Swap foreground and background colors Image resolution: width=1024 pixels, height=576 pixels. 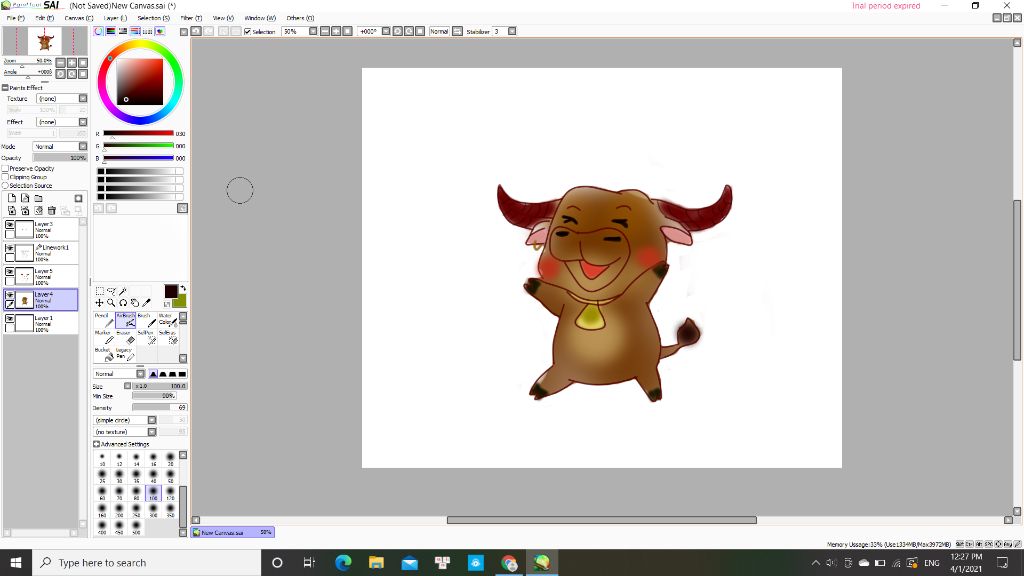tap(183, 288)
